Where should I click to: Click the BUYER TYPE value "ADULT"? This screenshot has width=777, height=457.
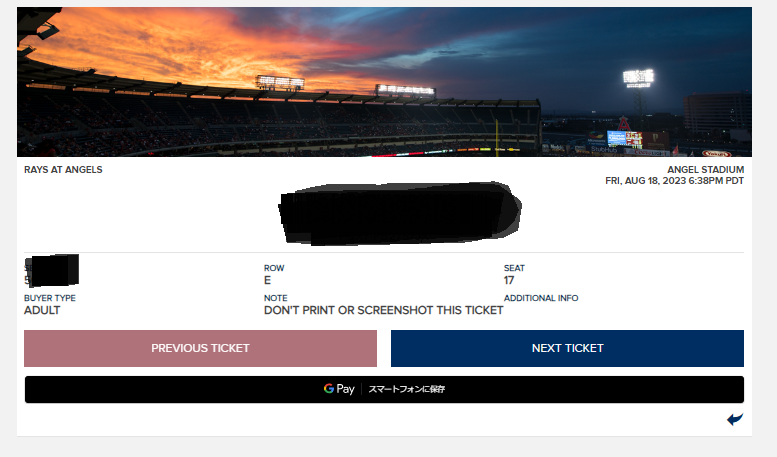tap(42, 310)
